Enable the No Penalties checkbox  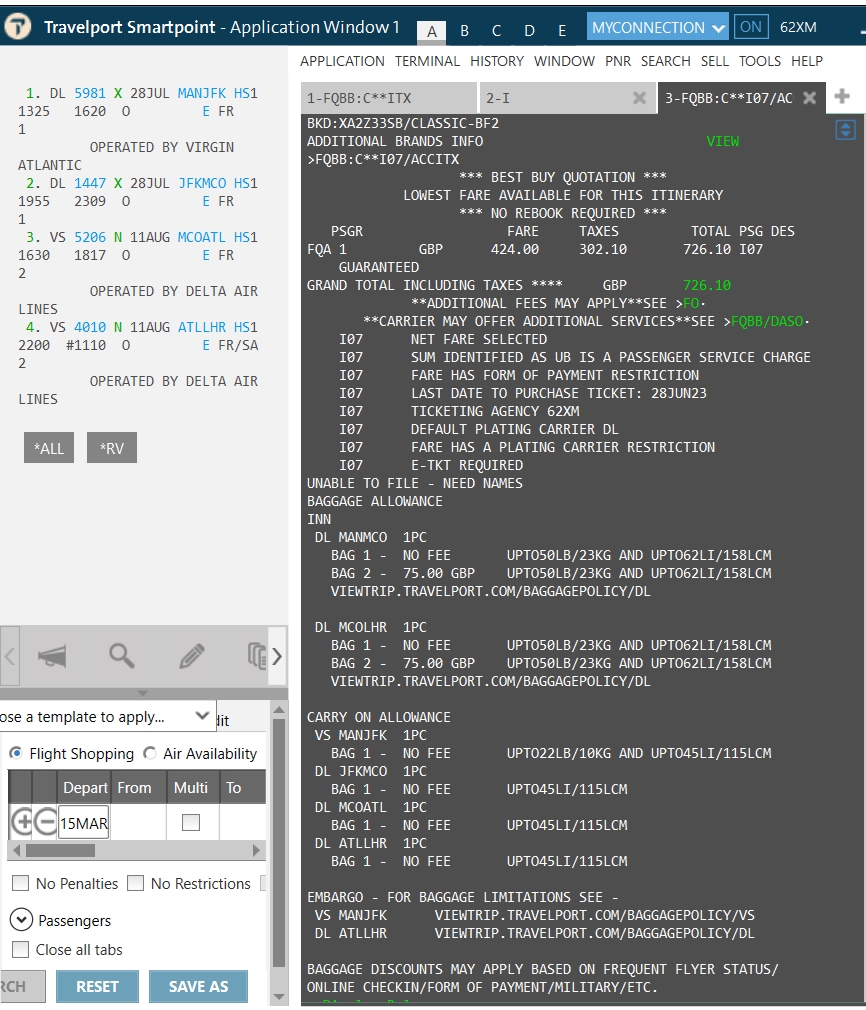coord(21,883)
